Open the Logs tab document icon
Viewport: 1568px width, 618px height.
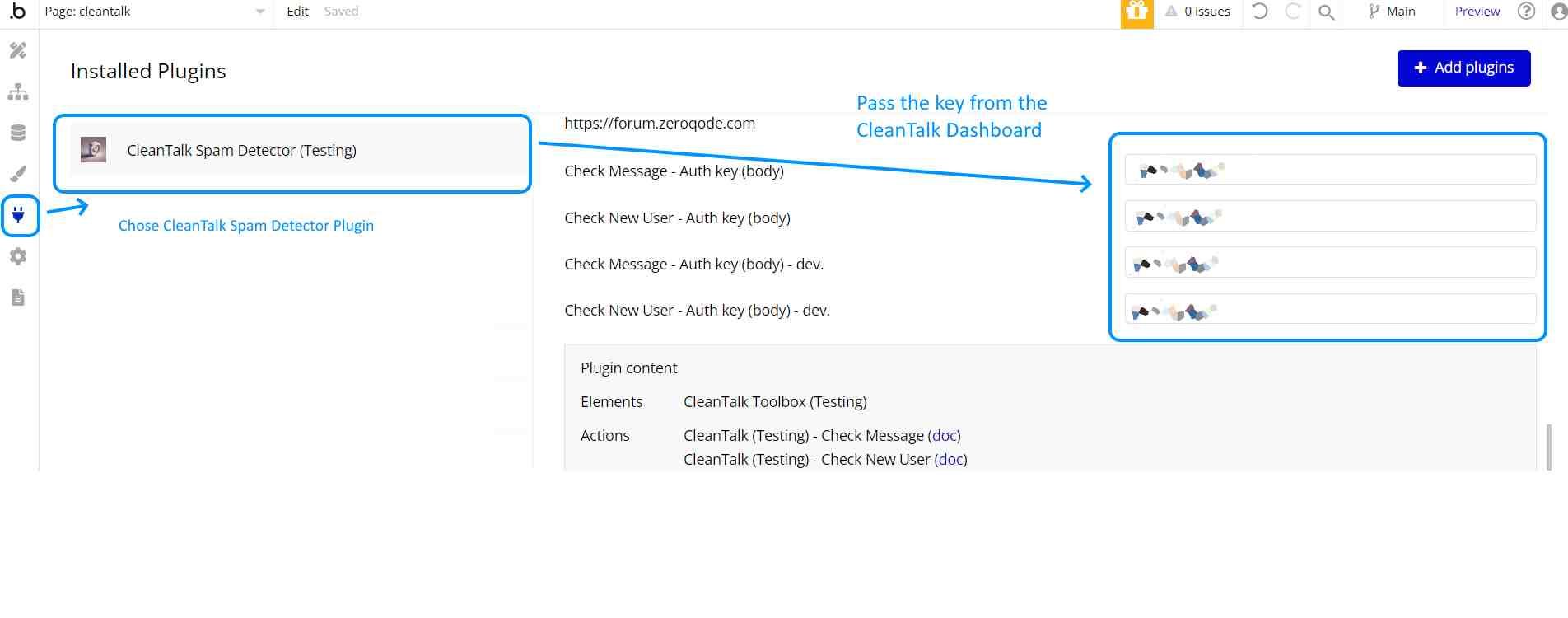pyautogui.click(x=18, y=297)
